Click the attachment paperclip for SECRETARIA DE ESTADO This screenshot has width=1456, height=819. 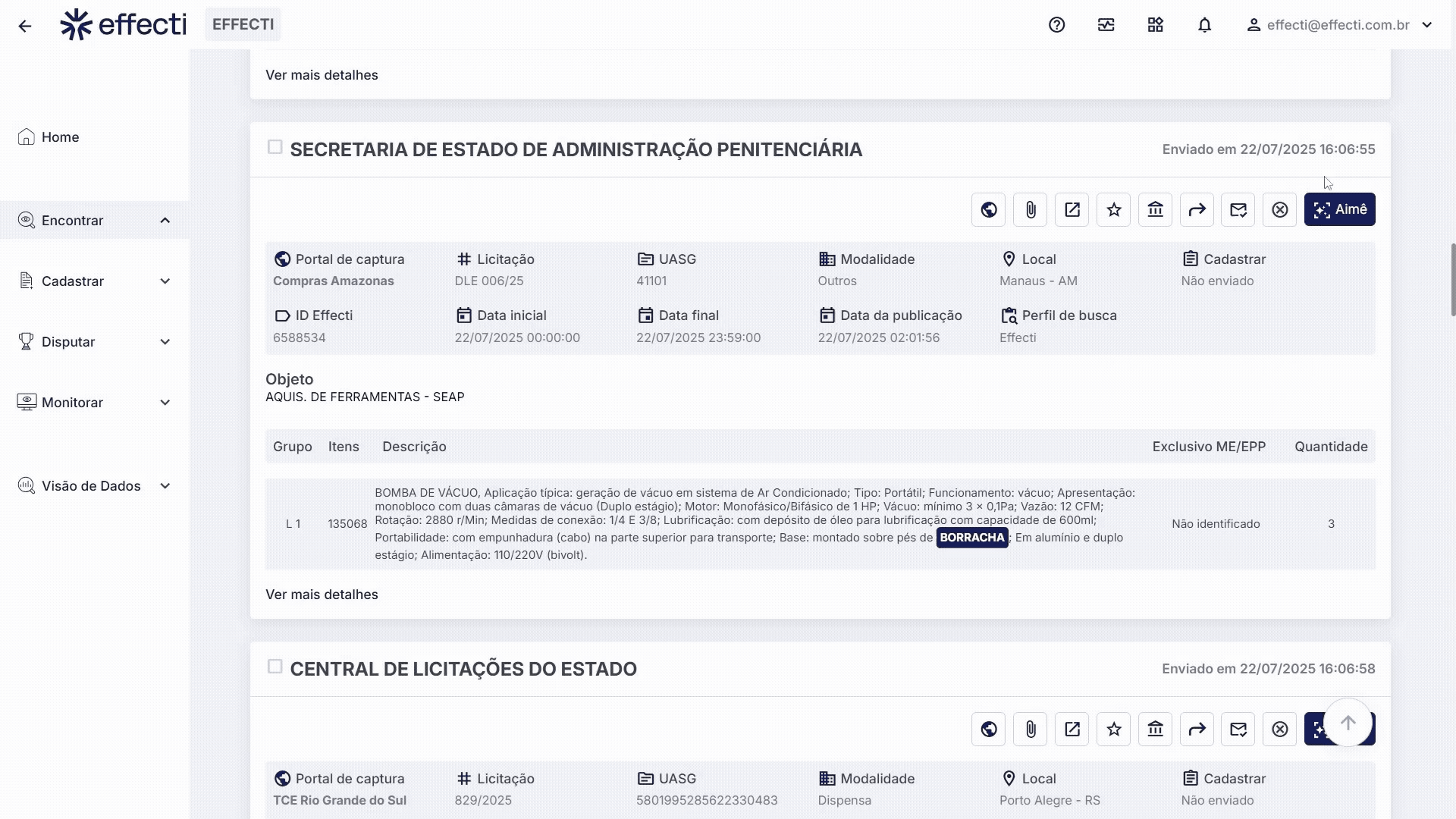pos(1030,210)
